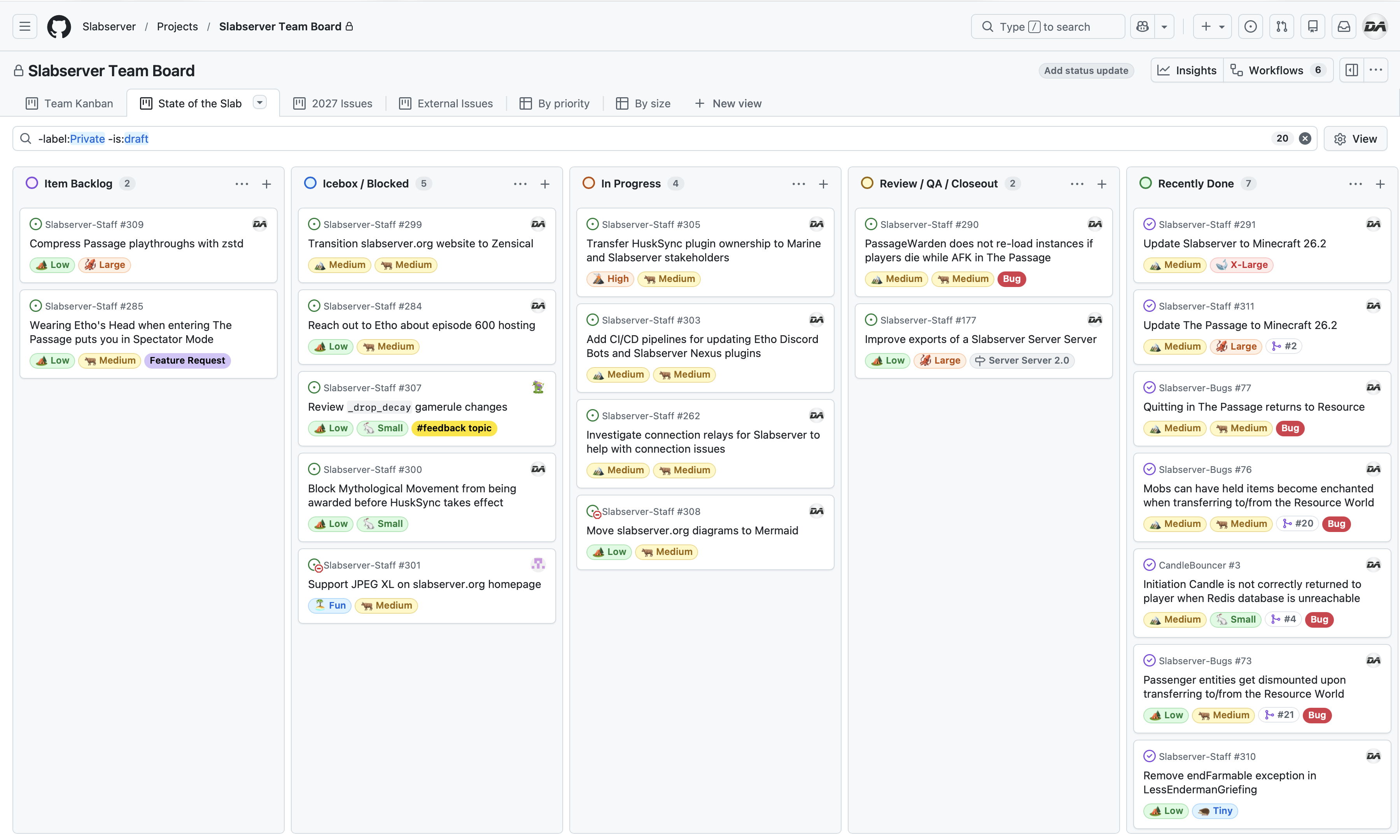Click the #feedback topic label on #307
Viewport: 1400px width, 840px height.
pos(454,429)
